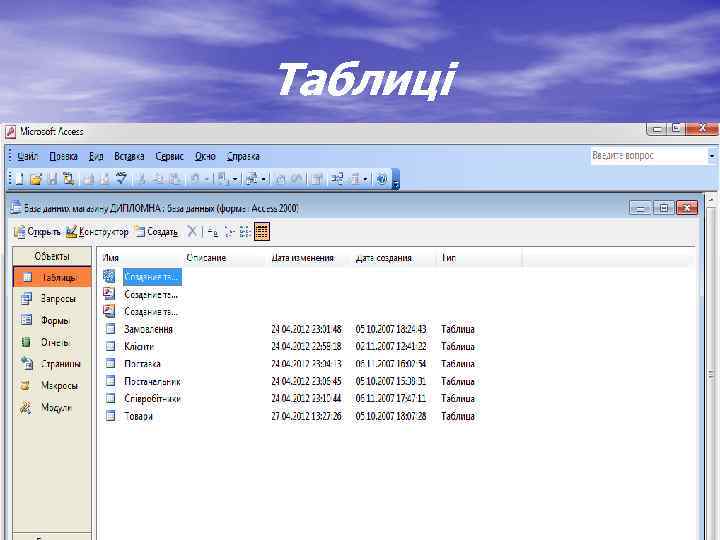Click the database window title icon
The width and height of the screenshot is (720, 540).
click(x=16, y=208)
